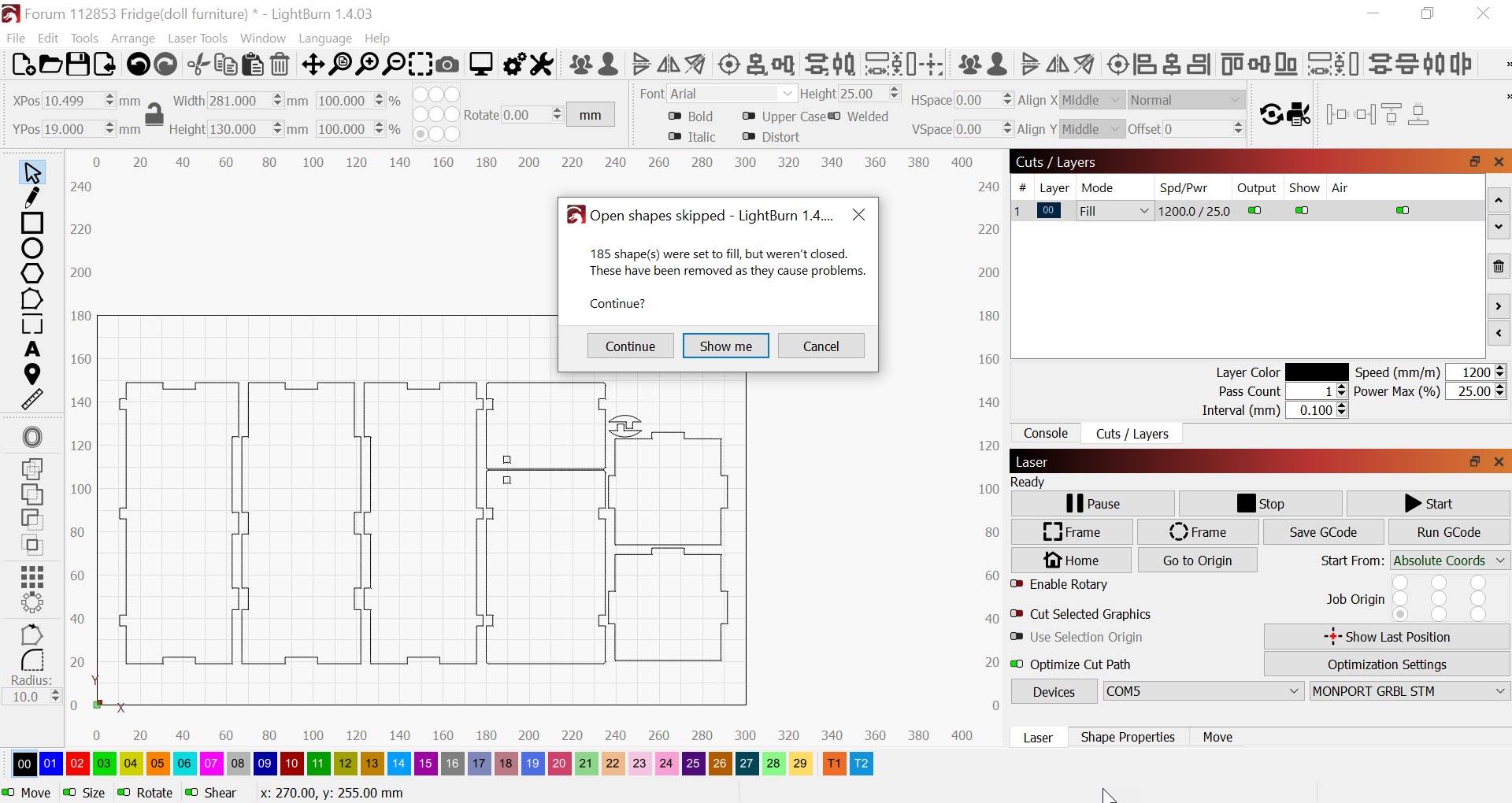Enable the Cut Selected Graphics toggle
The height and width of the screenshot is (803, 1512).
click(1017, 614)
